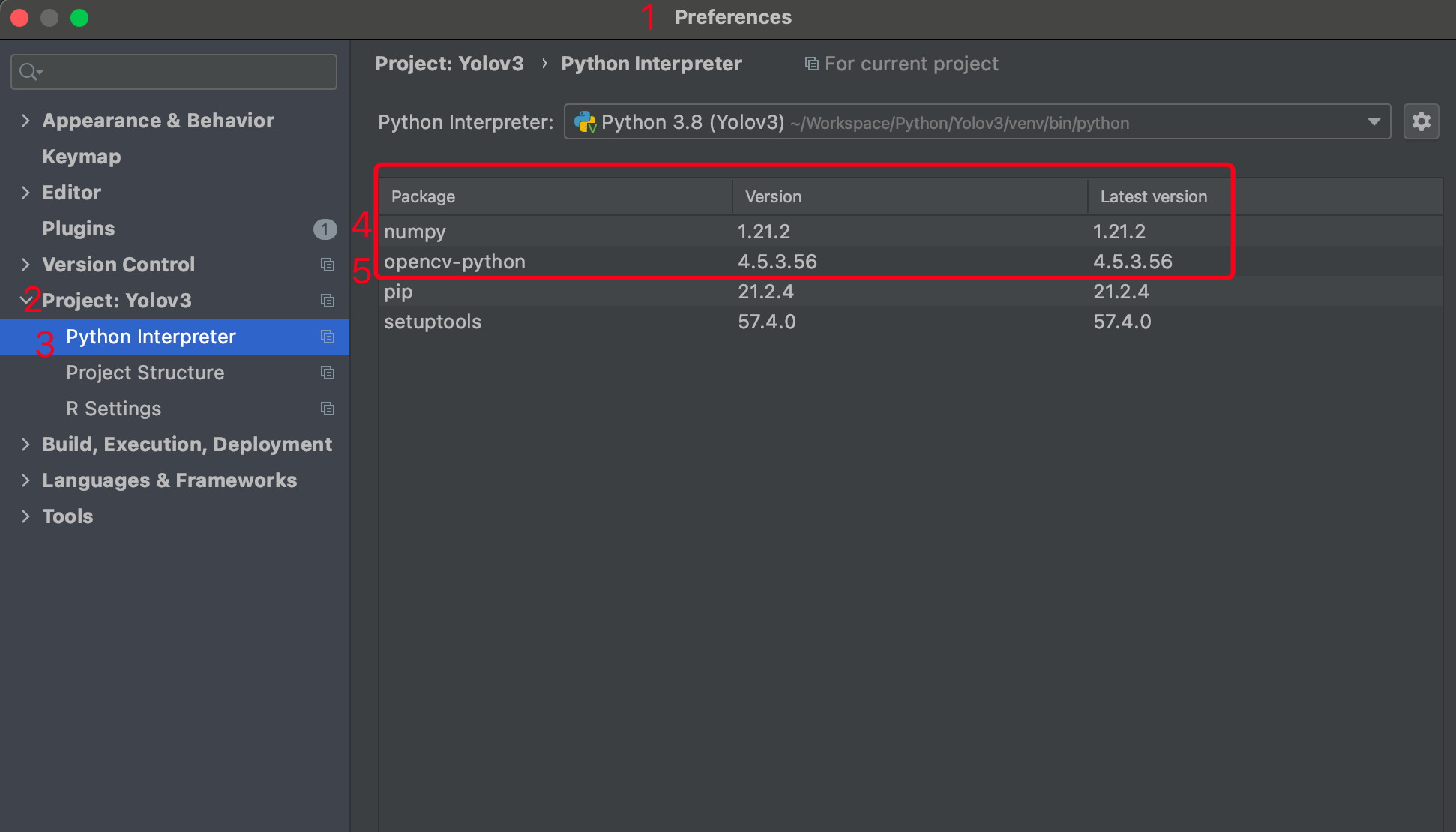The image size is (1456, 832).
Task: Select Project Structure in sidebar
Action: (145, 373)
